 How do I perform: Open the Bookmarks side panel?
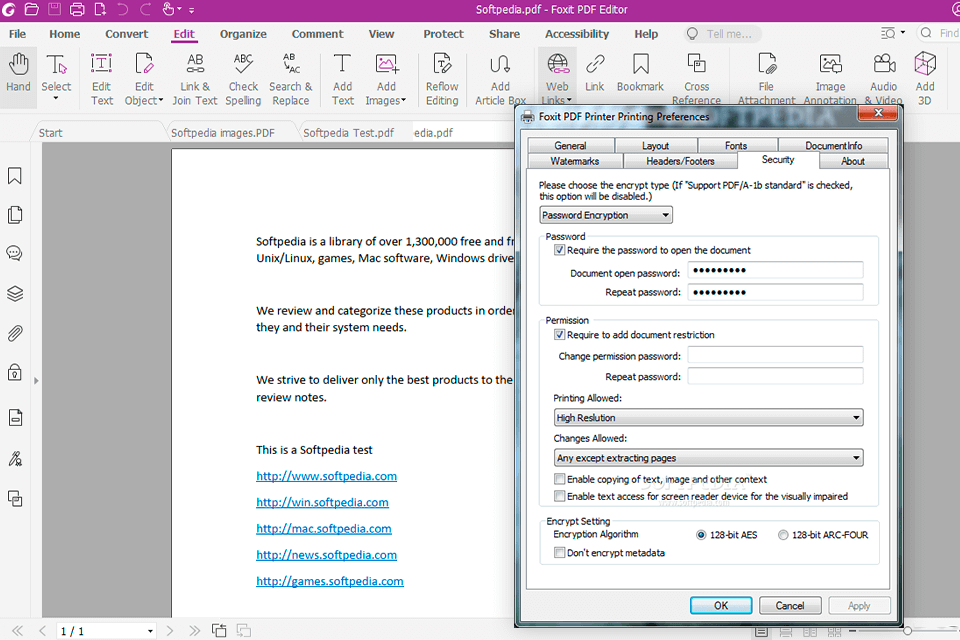(x=15, y=176)
